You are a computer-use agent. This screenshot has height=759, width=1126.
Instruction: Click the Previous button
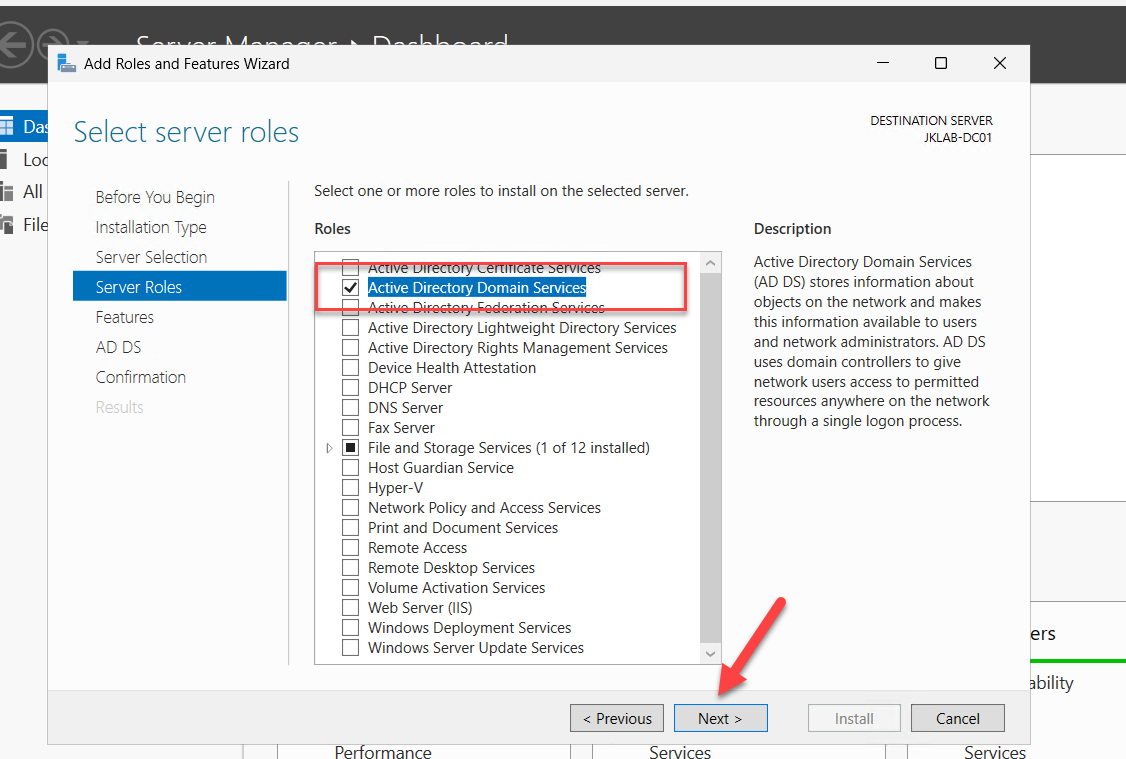(617, 718)
